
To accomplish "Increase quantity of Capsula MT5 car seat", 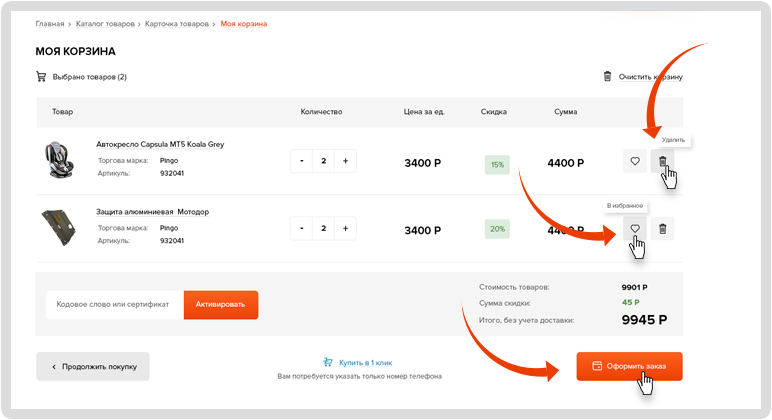I will (x=346, y=161).
